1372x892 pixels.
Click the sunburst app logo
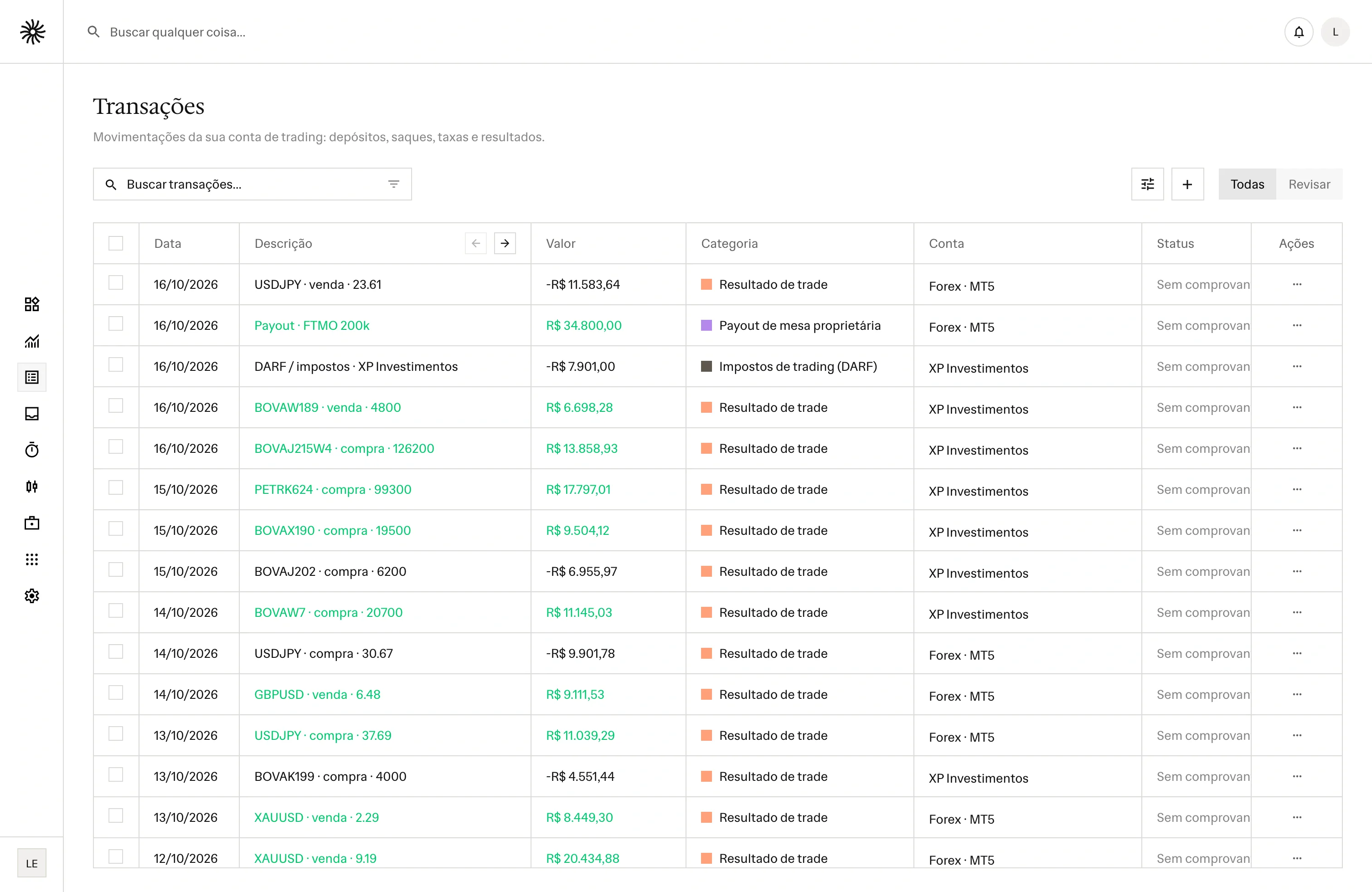point(32,32)
